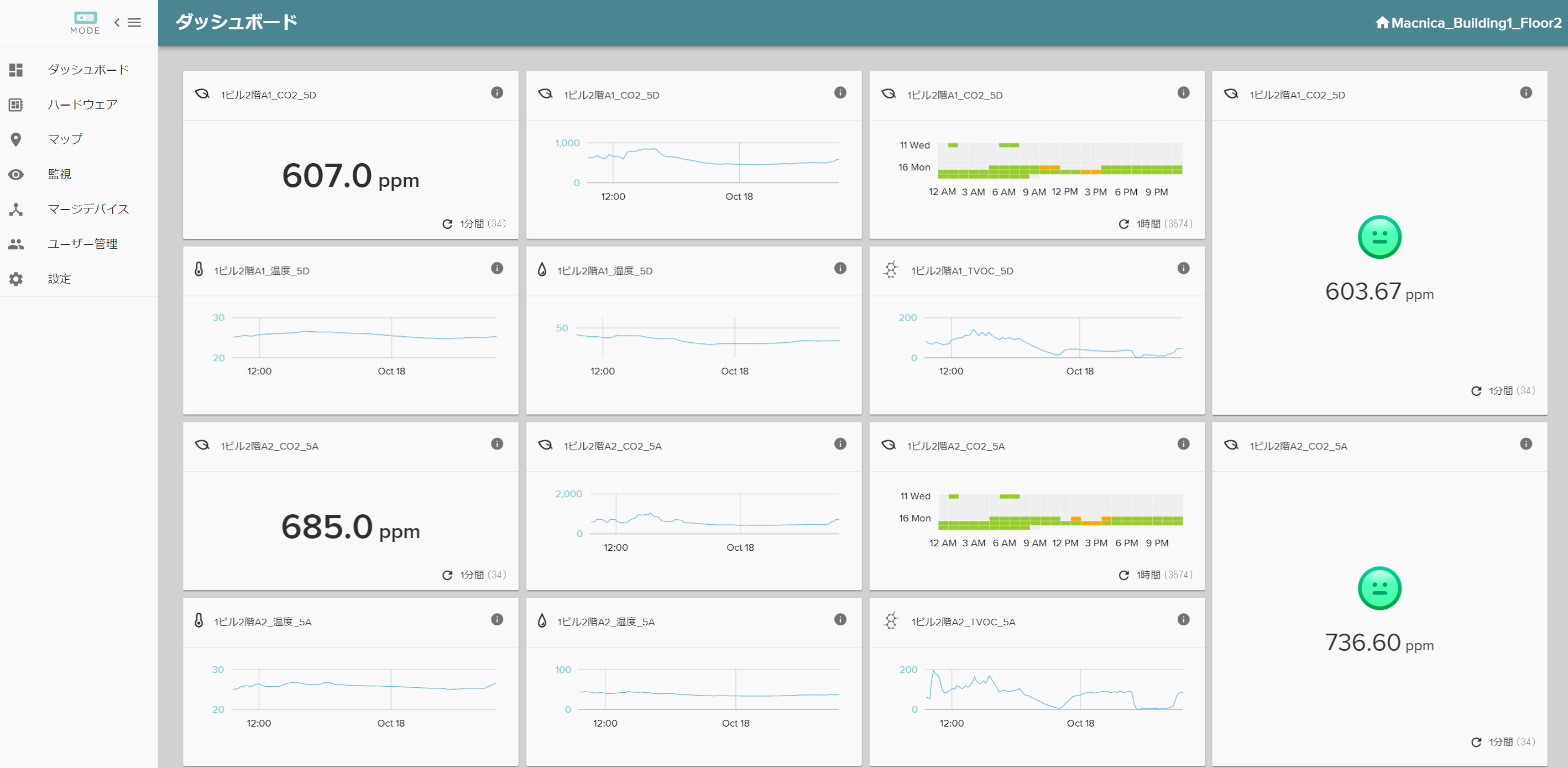Click the MODE logo
This screenshot has height=768, width=1568.
85,23
